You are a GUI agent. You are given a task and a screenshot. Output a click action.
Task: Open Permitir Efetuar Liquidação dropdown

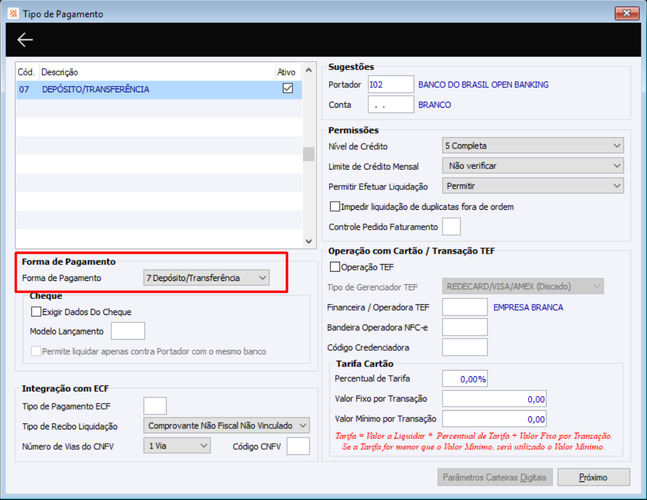pyautogui.click(x=533, y=186)
